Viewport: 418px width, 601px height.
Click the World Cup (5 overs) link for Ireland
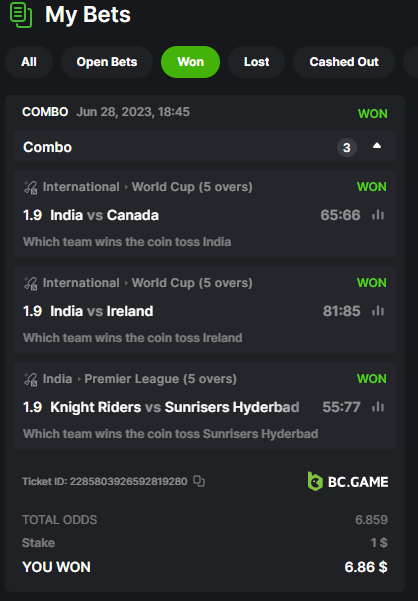pyautogui.click(x=192, y=283)
